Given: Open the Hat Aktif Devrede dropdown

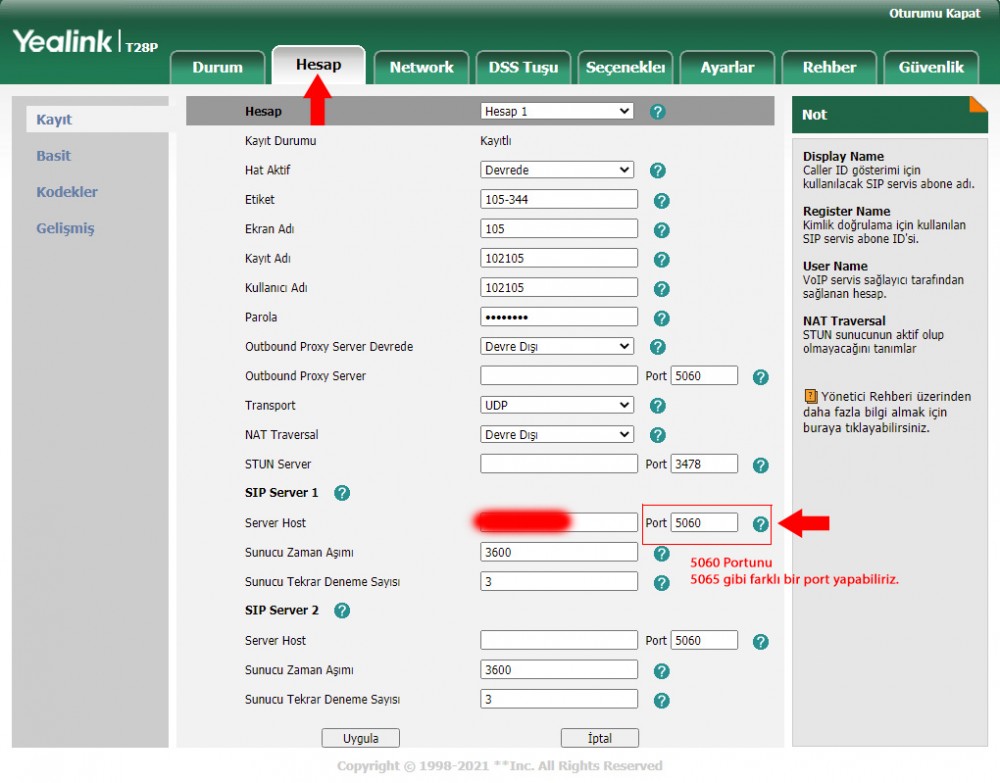Looking at the screenshot, I should (x=557, y=170).
